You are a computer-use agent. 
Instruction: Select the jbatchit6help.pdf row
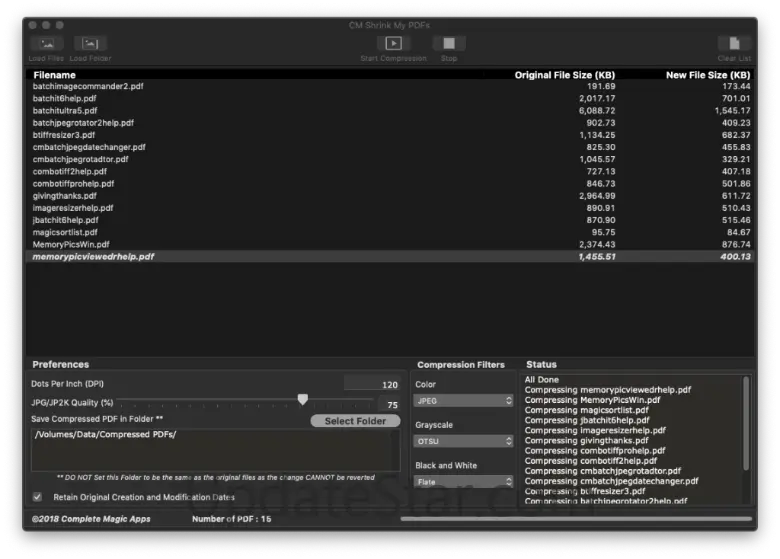[x=390, y=220]
